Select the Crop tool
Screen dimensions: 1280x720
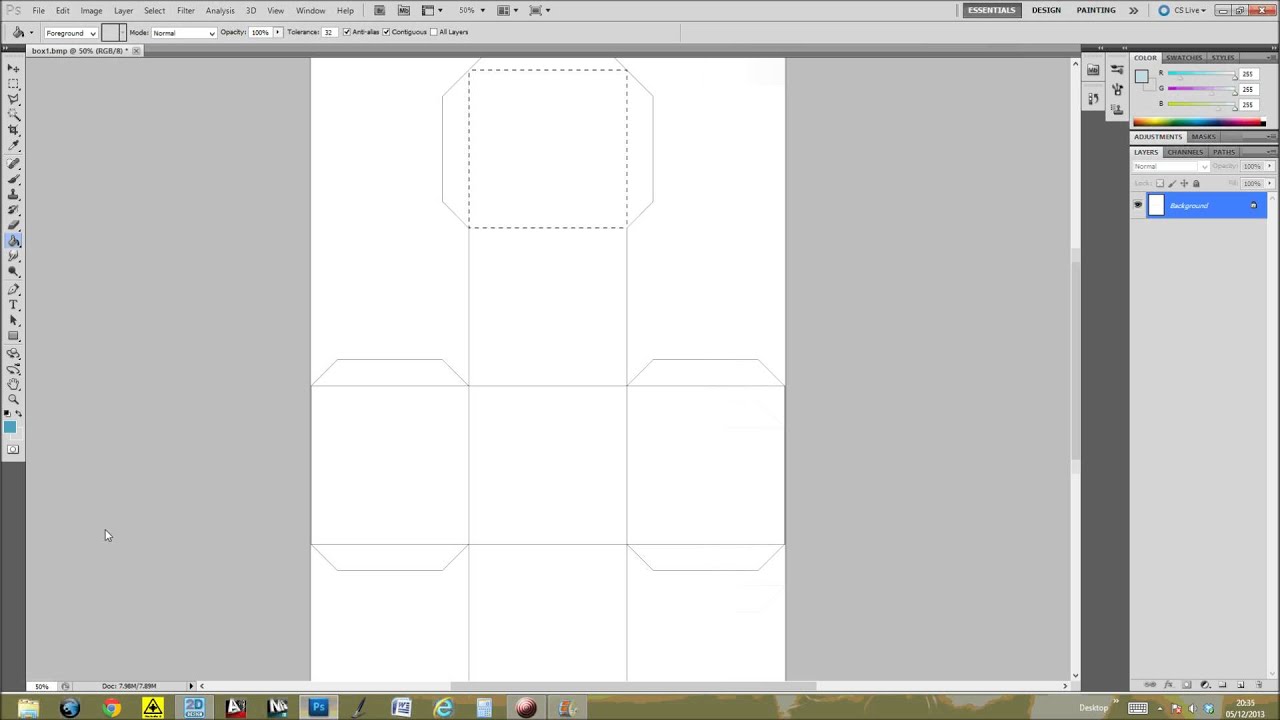14,131
